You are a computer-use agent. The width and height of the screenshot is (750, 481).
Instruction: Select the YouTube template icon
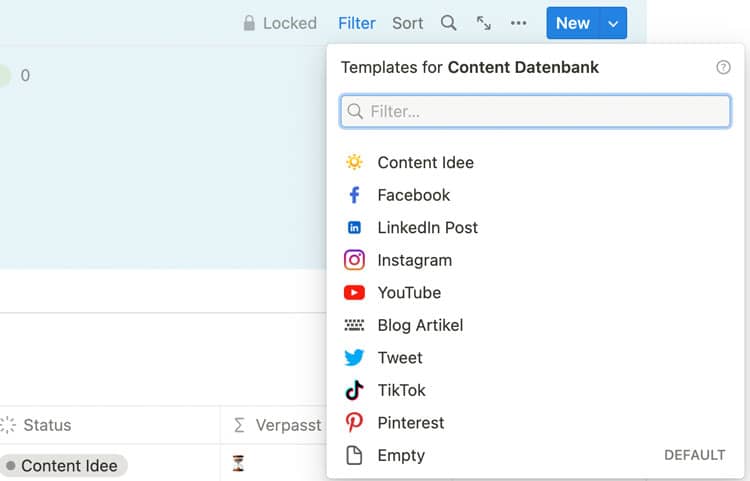pos(354,293)
